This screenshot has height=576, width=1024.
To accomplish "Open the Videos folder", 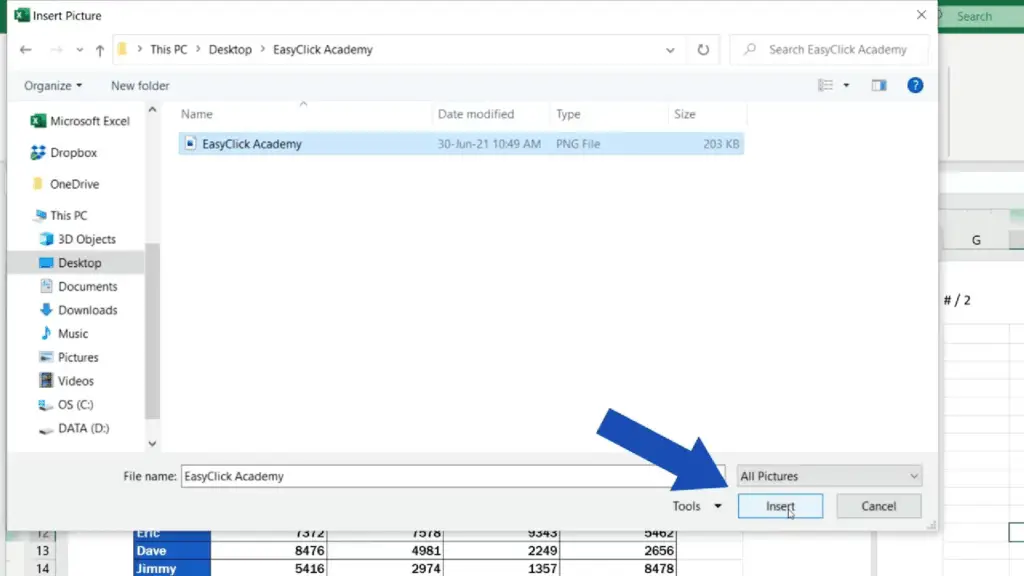I will coord(66,381).
